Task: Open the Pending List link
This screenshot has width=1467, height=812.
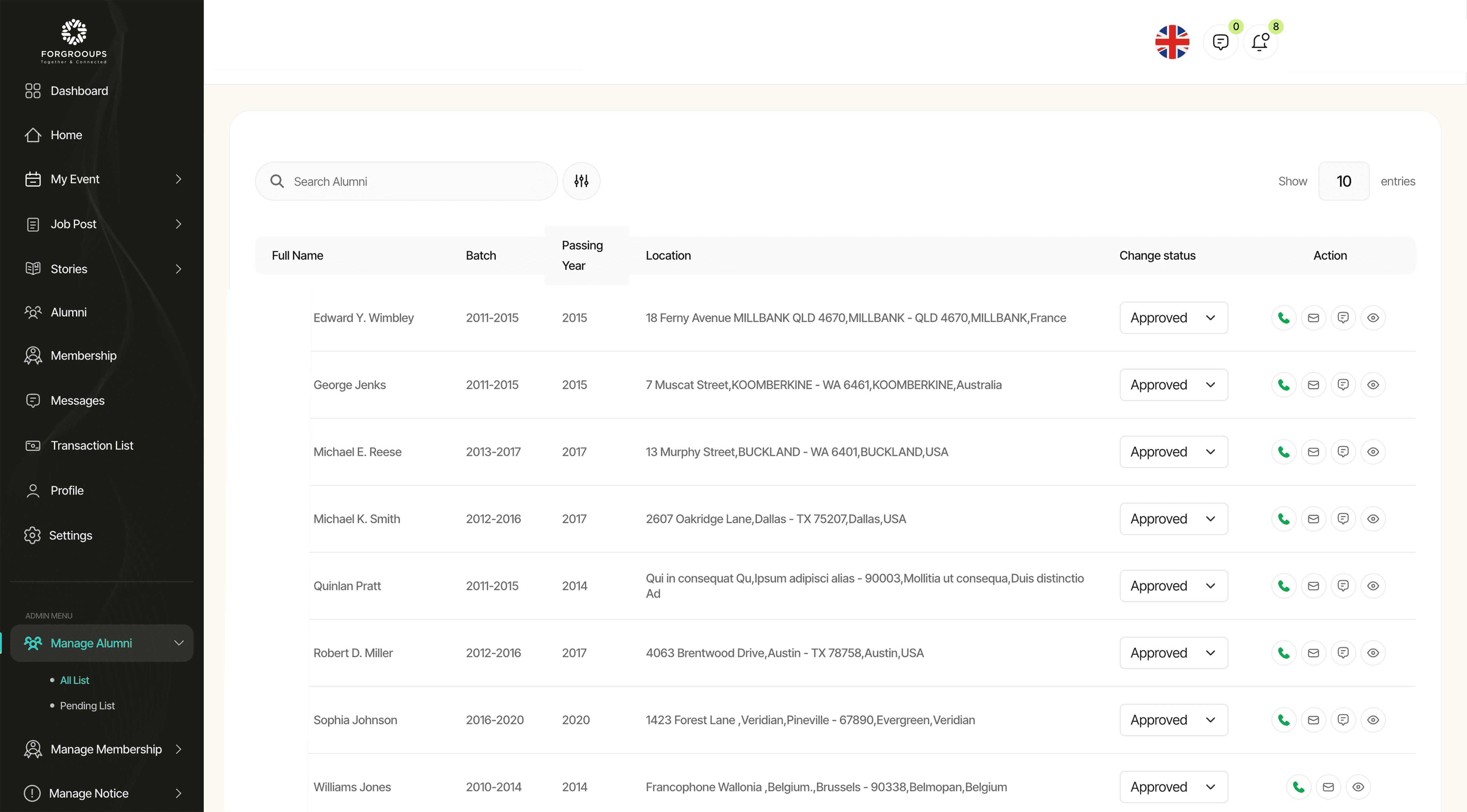Action: click(x=87, y=705)
